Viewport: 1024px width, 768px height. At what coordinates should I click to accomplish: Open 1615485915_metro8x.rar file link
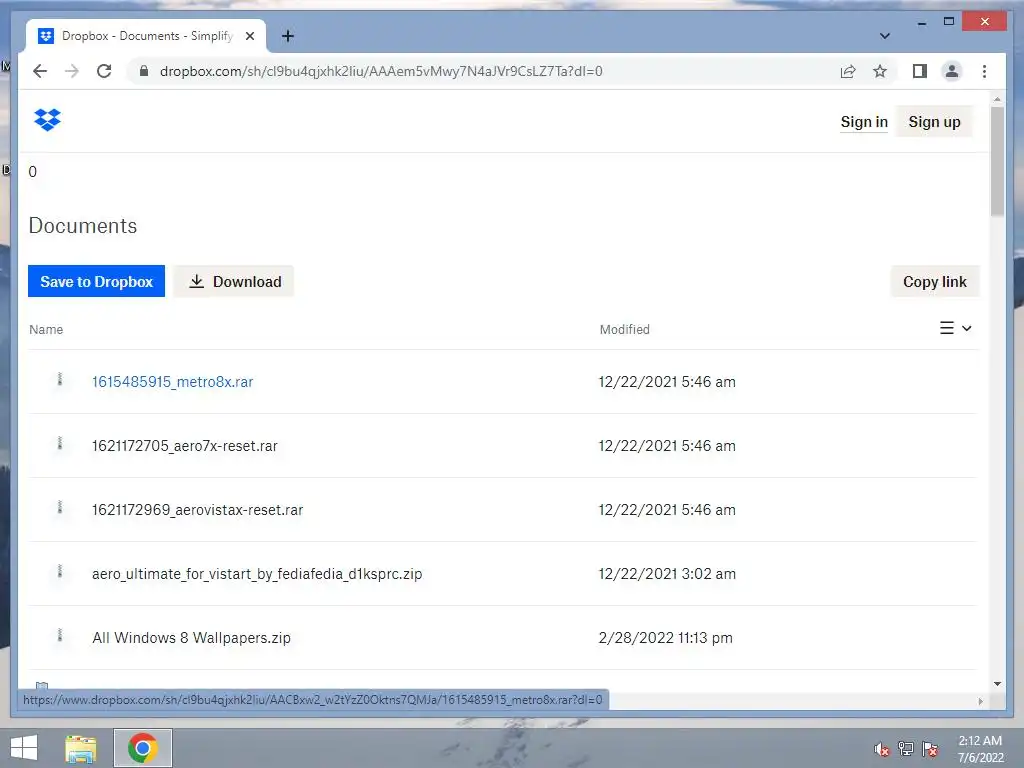click(172, 382)
